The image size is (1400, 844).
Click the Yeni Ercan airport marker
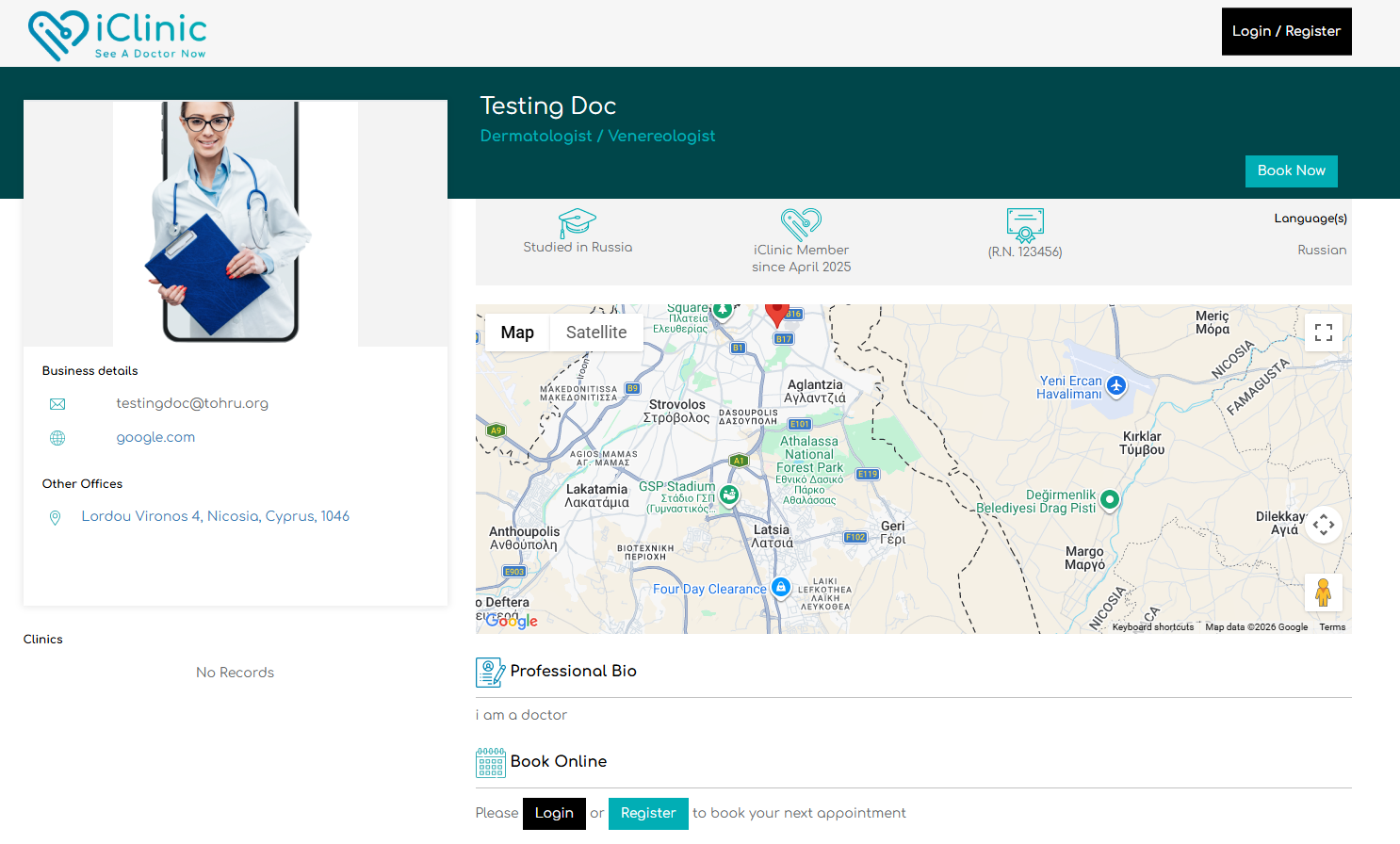coord(1116,385)
